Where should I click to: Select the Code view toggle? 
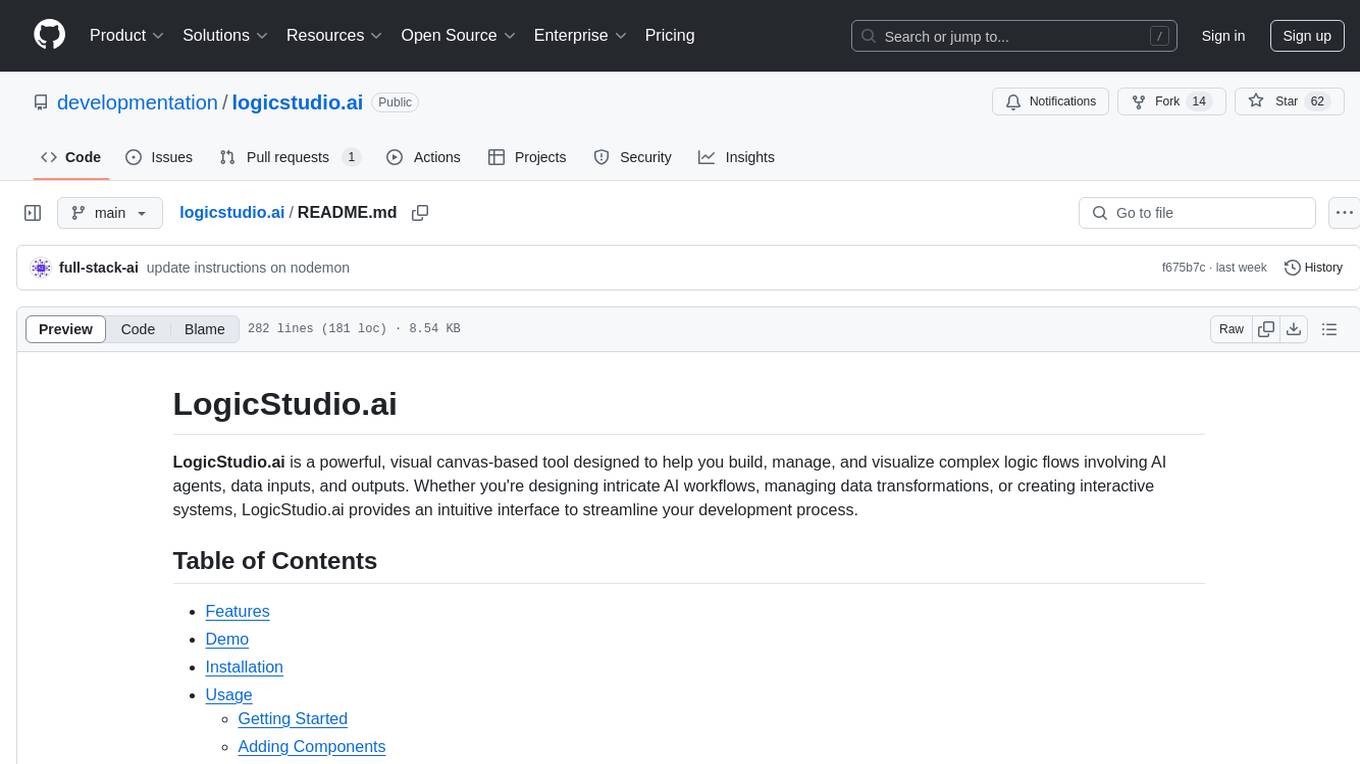point(138,329)
